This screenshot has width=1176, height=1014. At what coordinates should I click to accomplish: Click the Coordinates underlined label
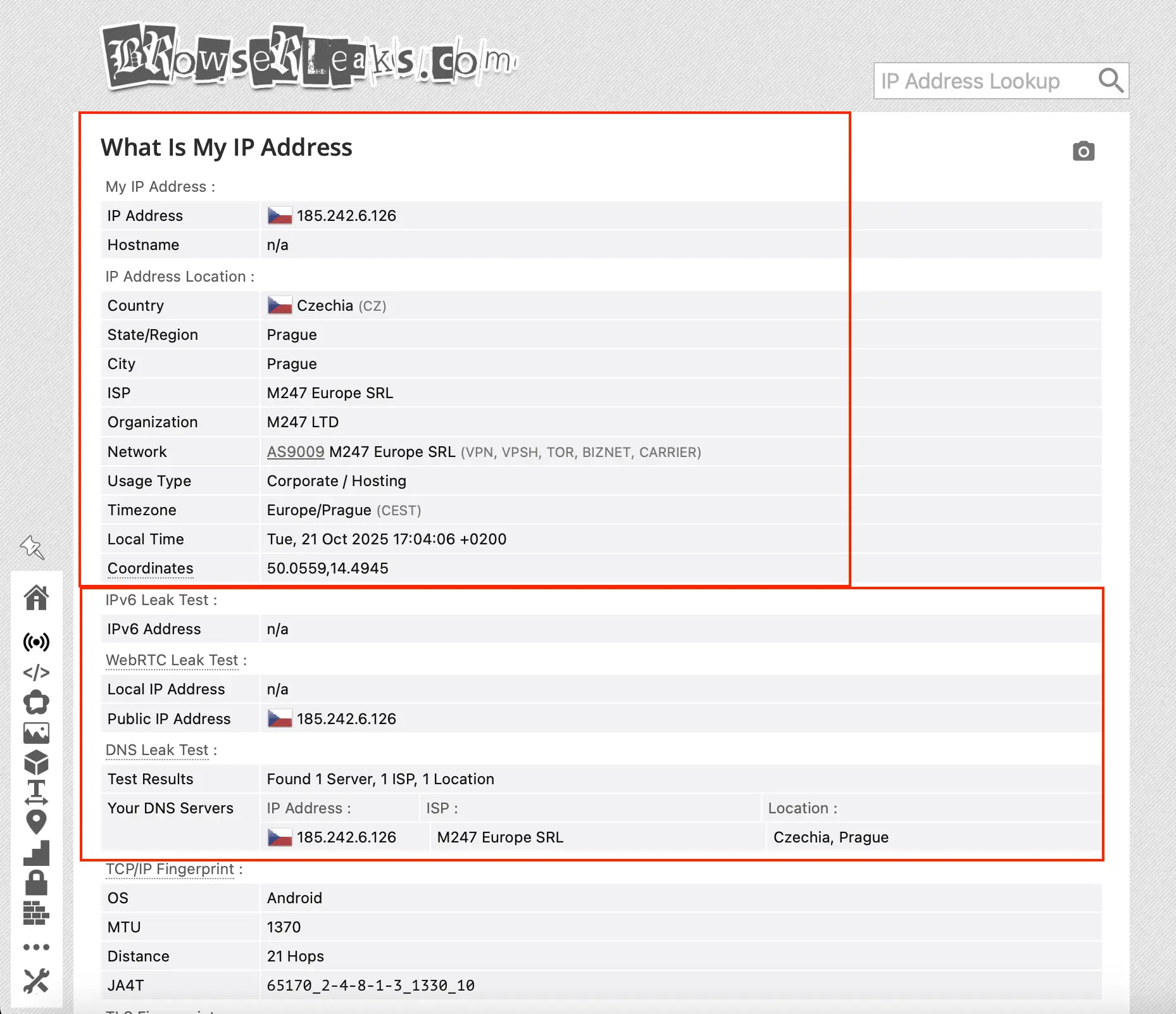pos(150,568)
